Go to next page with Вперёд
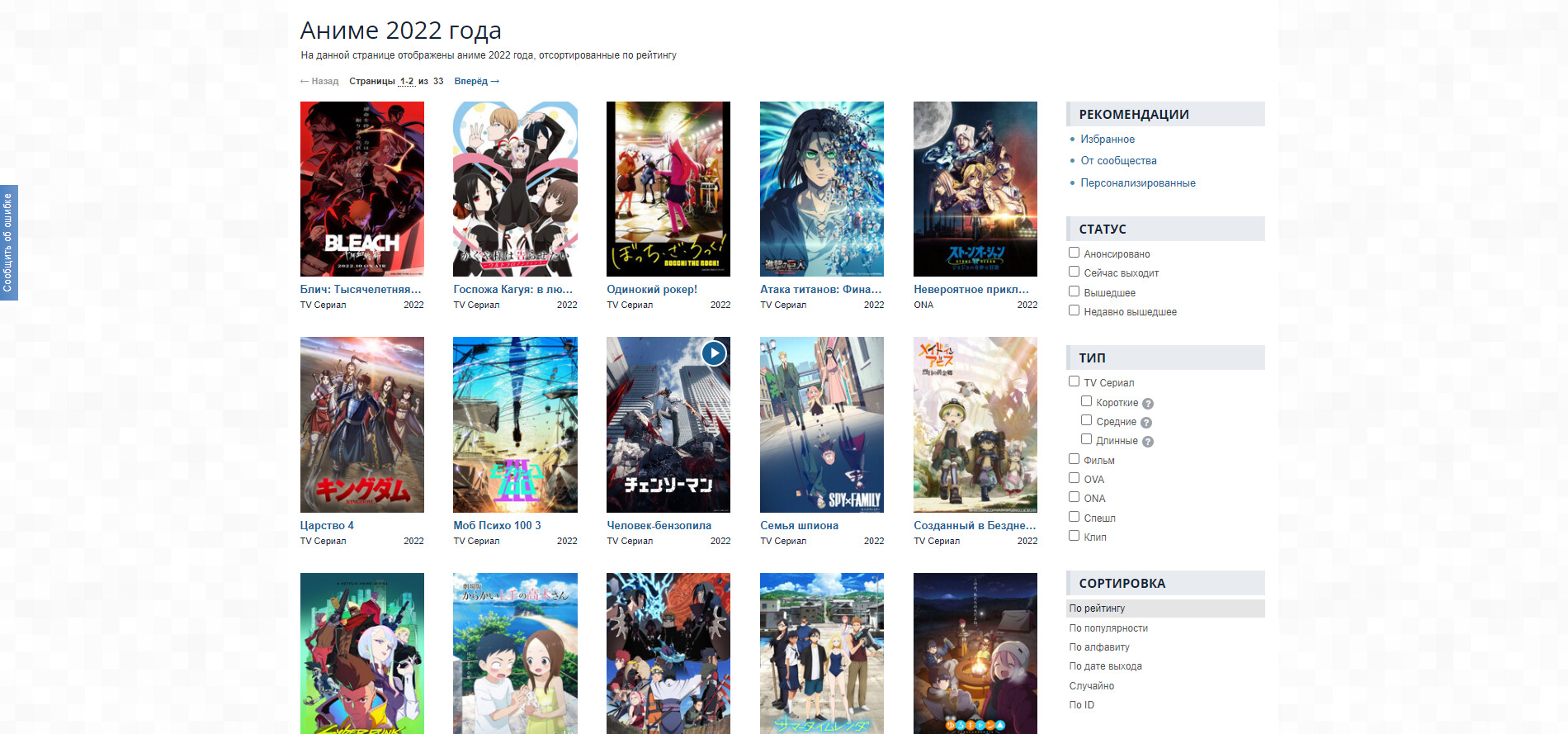 476,81
